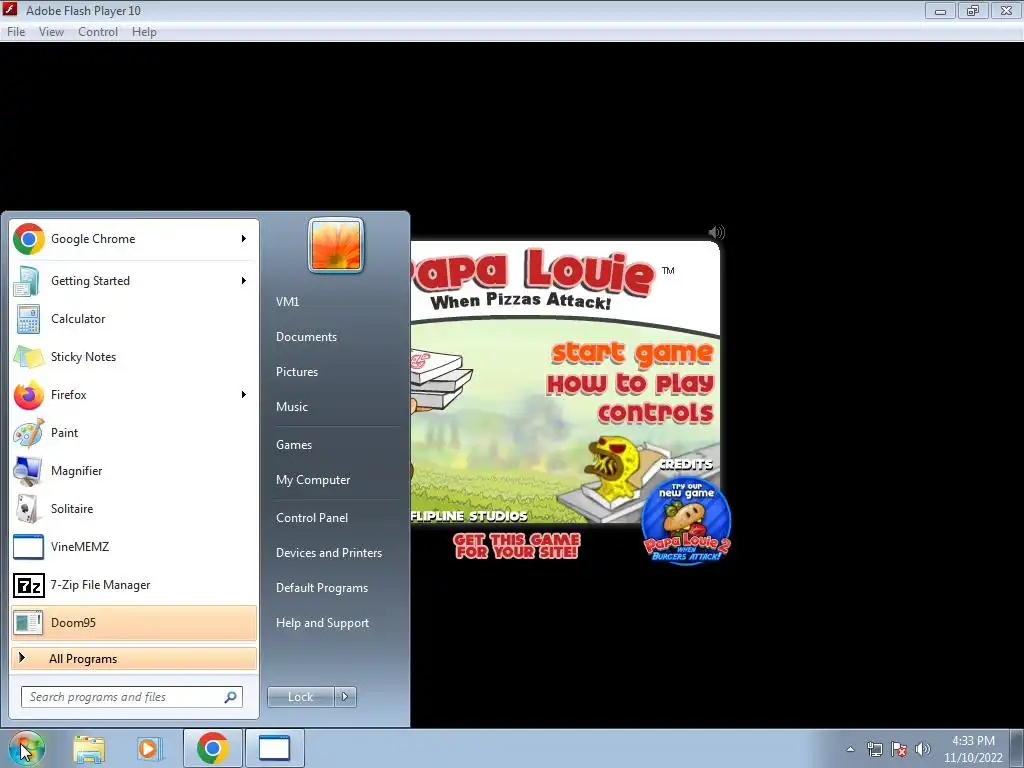Screen dimensions: 1024x768
Task: Open Control Panel
Action: [312, 518]
